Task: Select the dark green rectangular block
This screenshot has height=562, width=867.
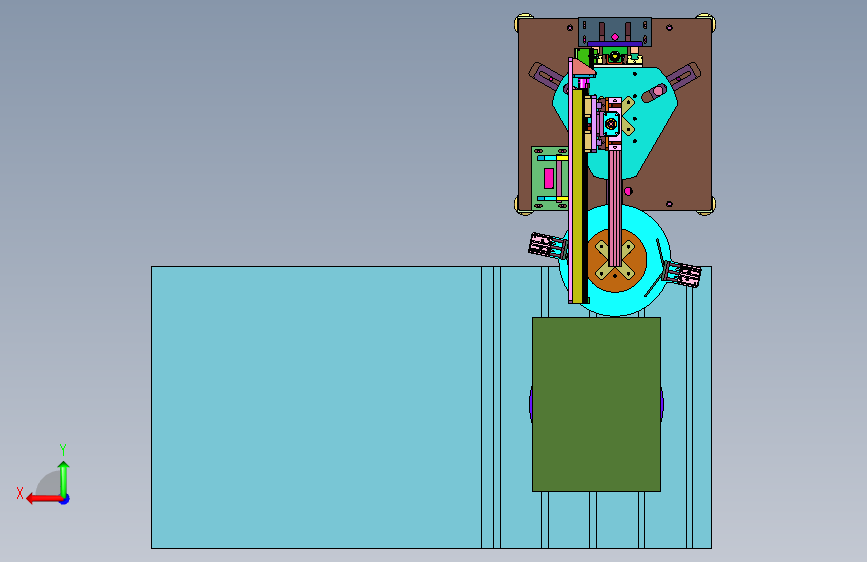Action: point(596,404)
